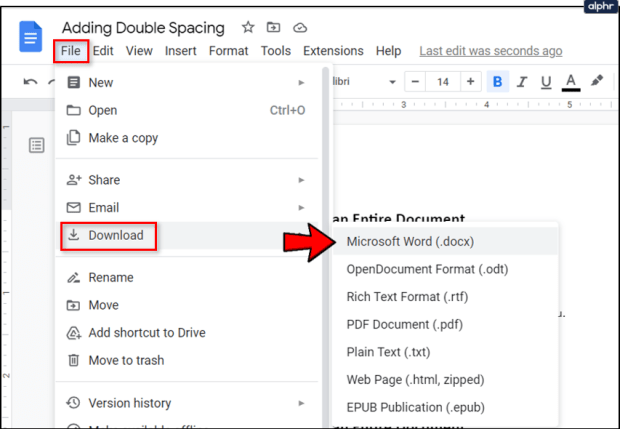Star the document with the star icon
The height and width of the screenshot is (429, 620).
point(248,27)
